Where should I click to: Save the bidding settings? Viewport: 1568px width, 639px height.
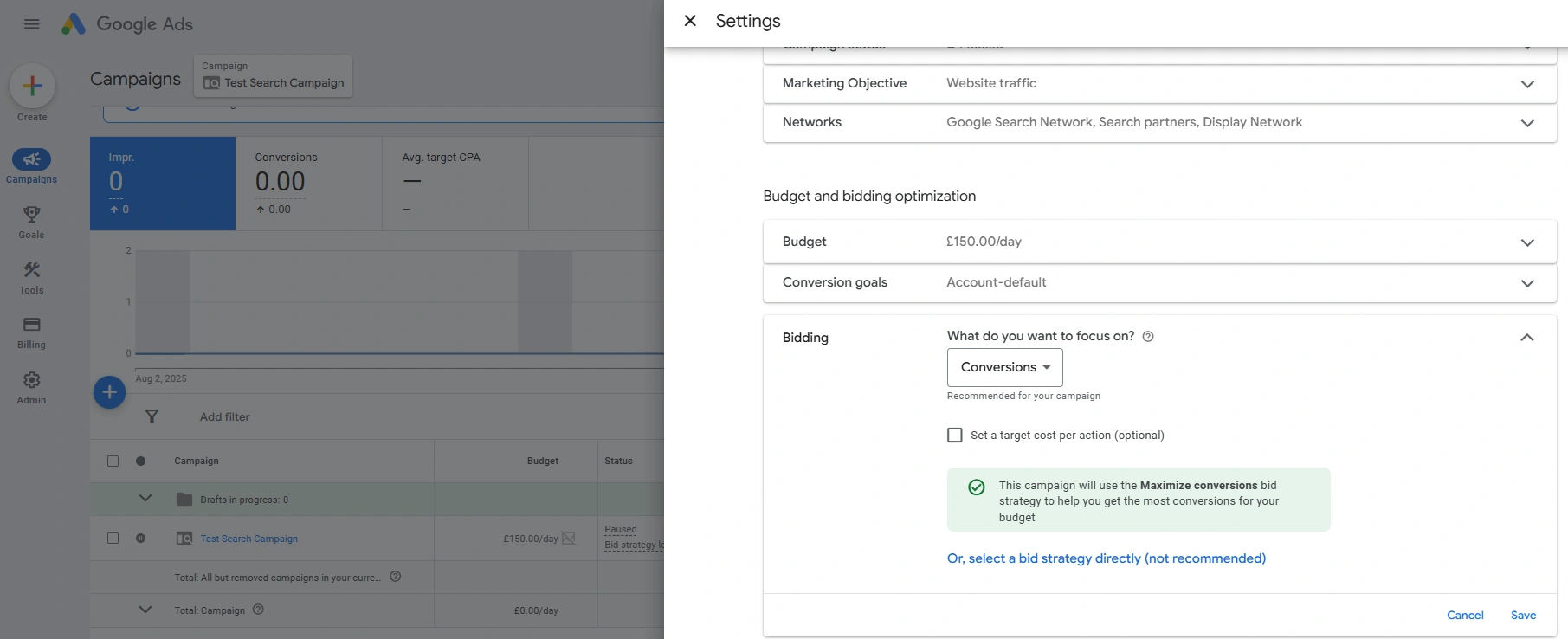pos(1524,615)
